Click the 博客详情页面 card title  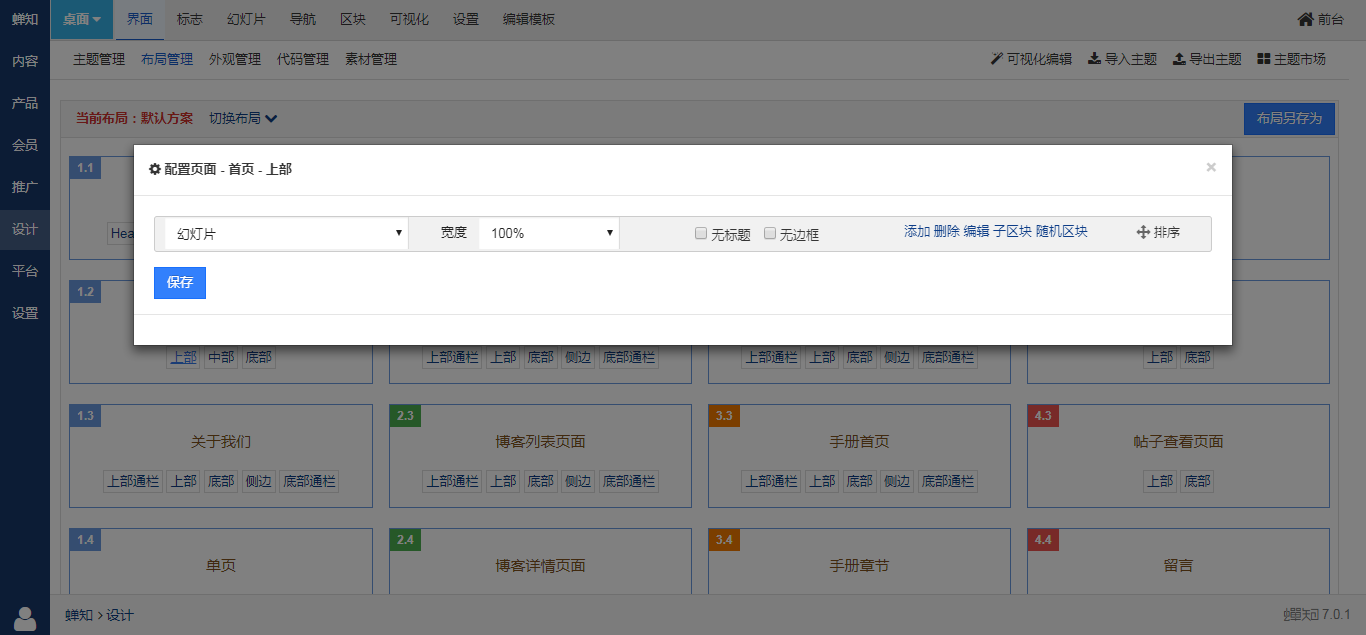[540, 565]
